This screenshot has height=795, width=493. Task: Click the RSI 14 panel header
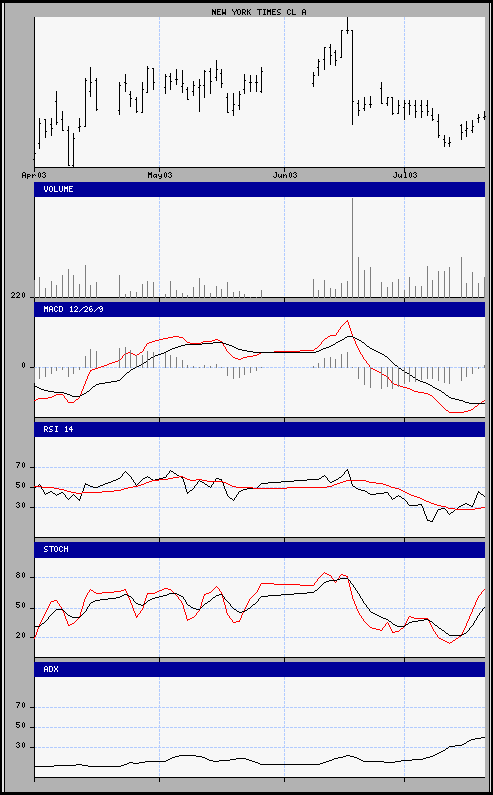[260, 429]
